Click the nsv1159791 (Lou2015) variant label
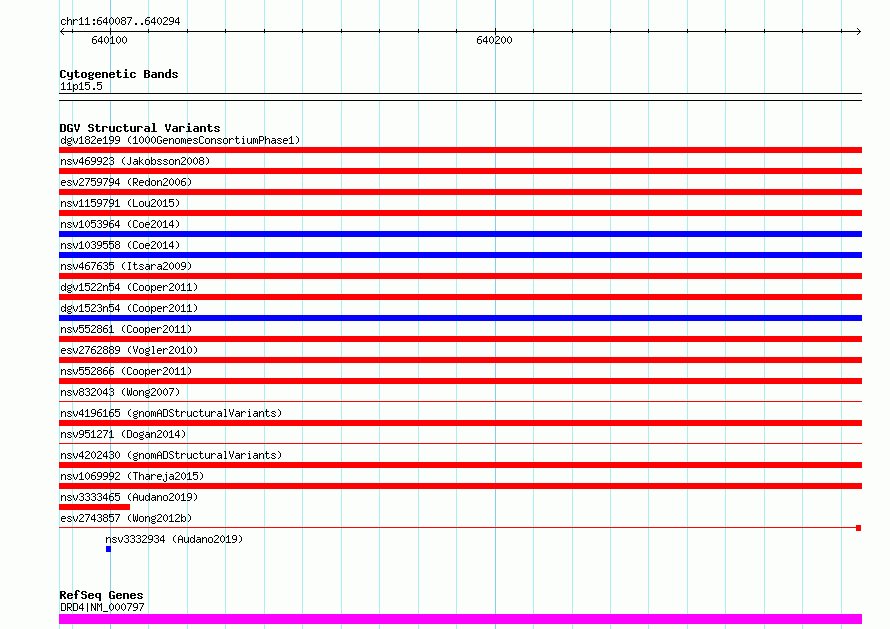 pos(120,203)
